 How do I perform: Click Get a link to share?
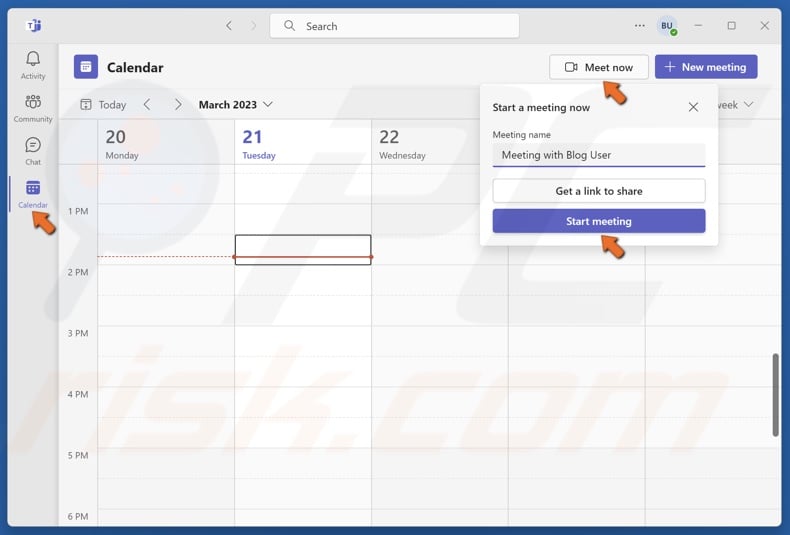599,191
